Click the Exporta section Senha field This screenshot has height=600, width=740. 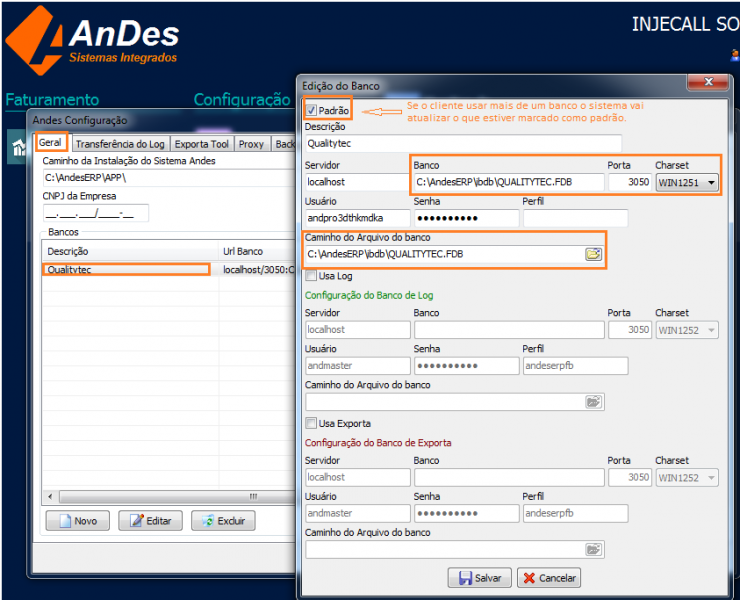click(x=467, y=513)
